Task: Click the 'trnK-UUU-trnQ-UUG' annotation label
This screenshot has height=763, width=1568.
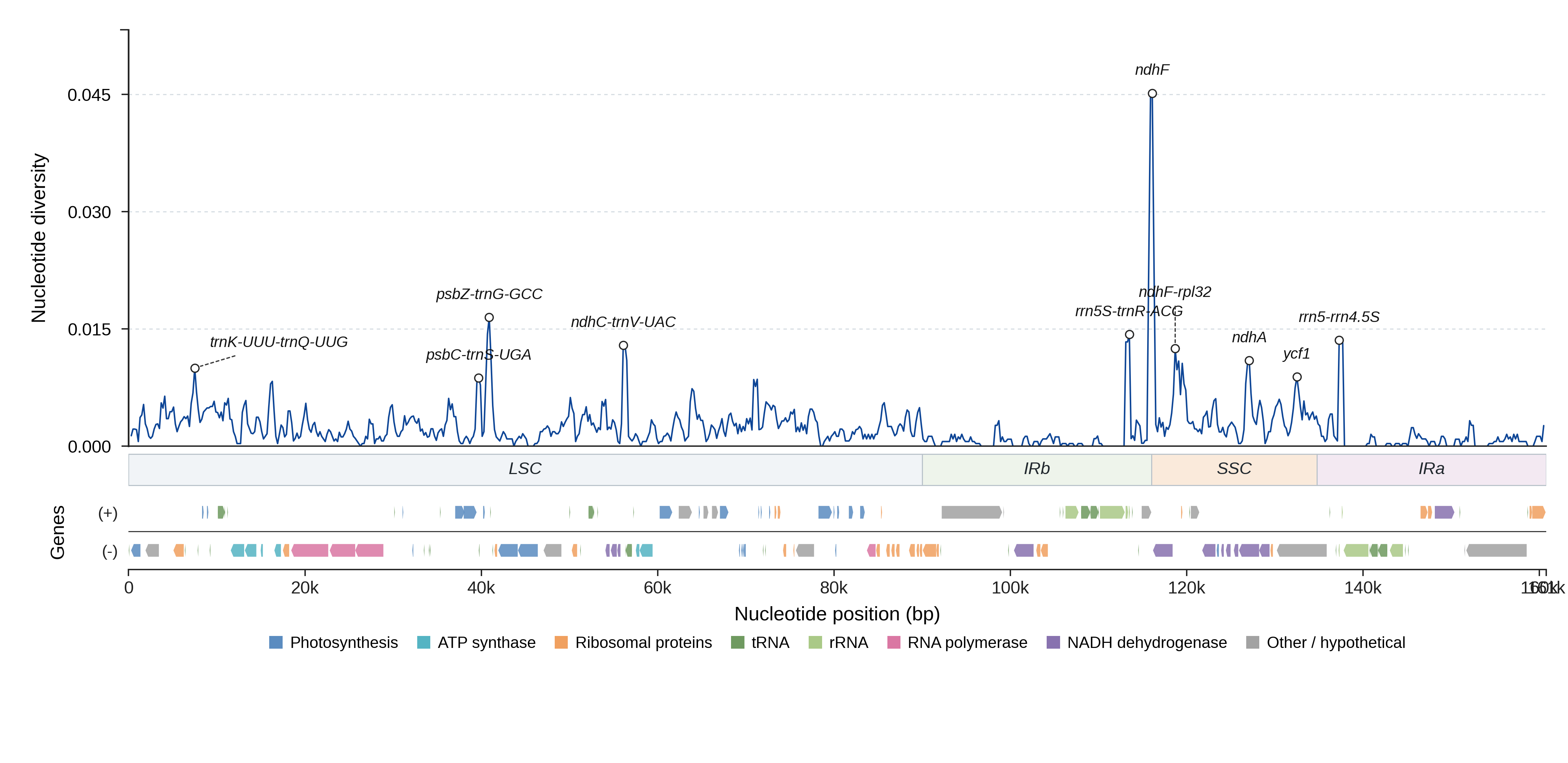Action: pos(279,342)
